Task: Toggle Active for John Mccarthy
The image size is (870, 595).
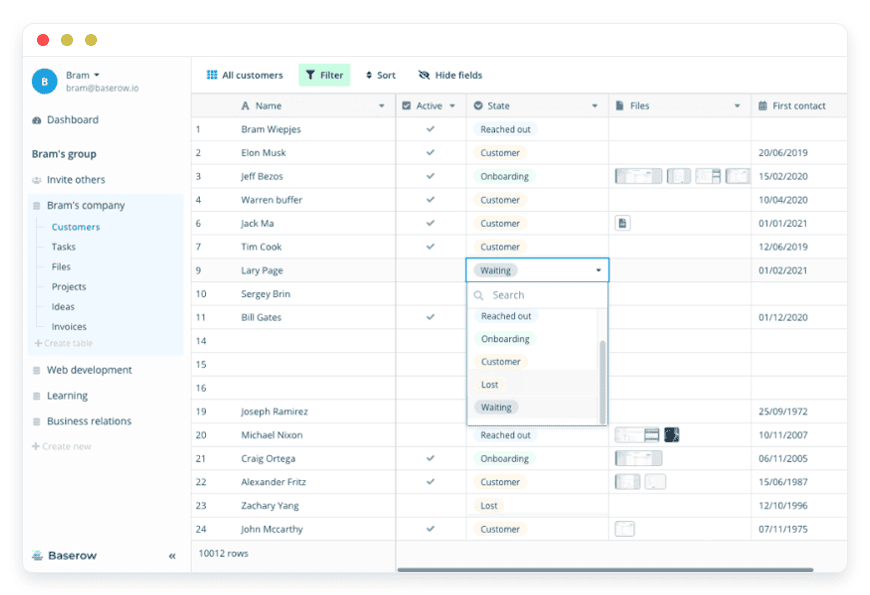Action: tap(430, 529)
